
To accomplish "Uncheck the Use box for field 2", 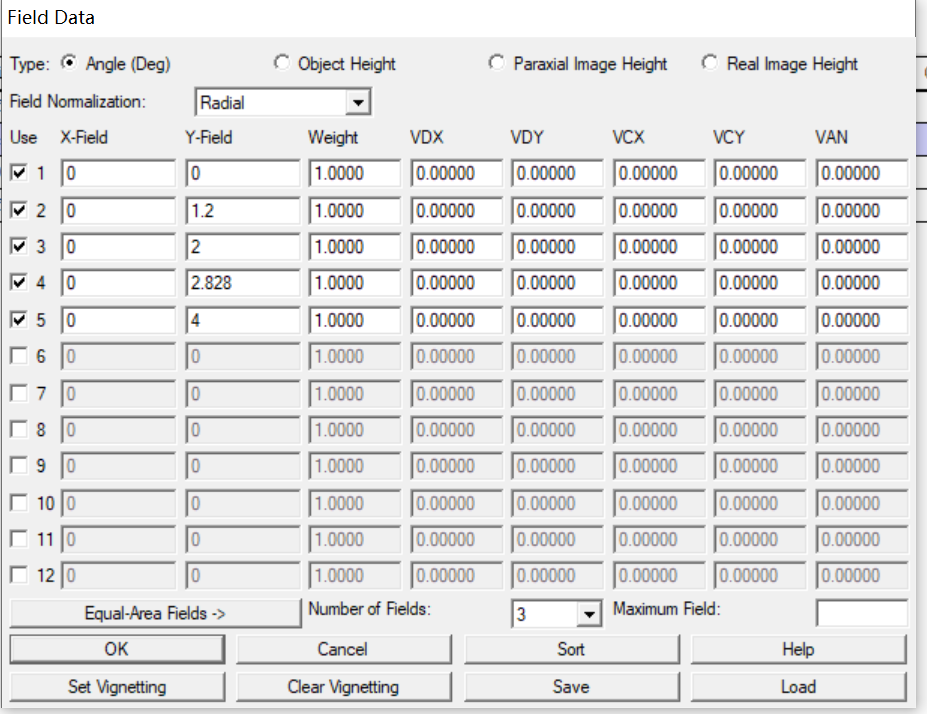I will point(19,210).
